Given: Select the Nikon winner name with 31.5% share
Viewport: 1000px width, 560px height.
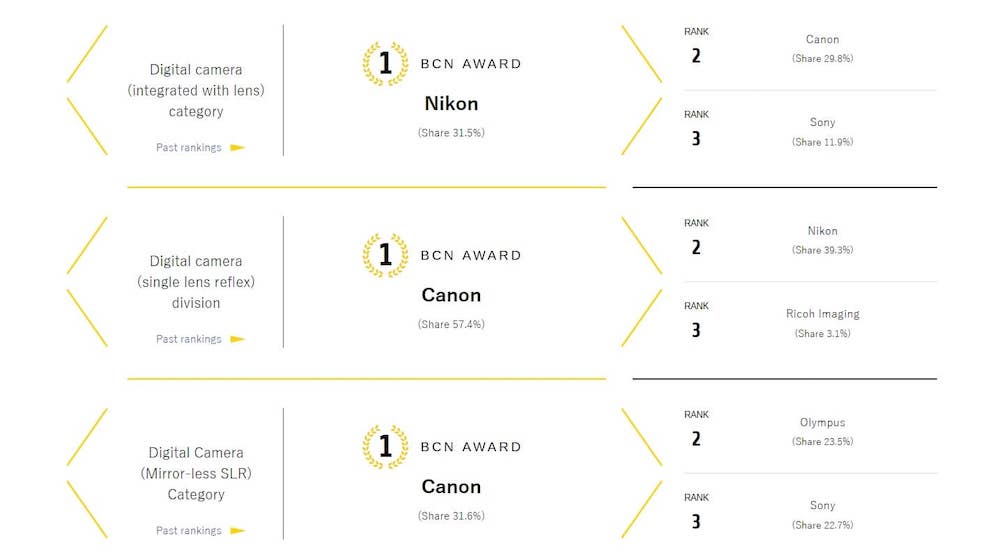Looking at the screenshot, I should [451, 104].
